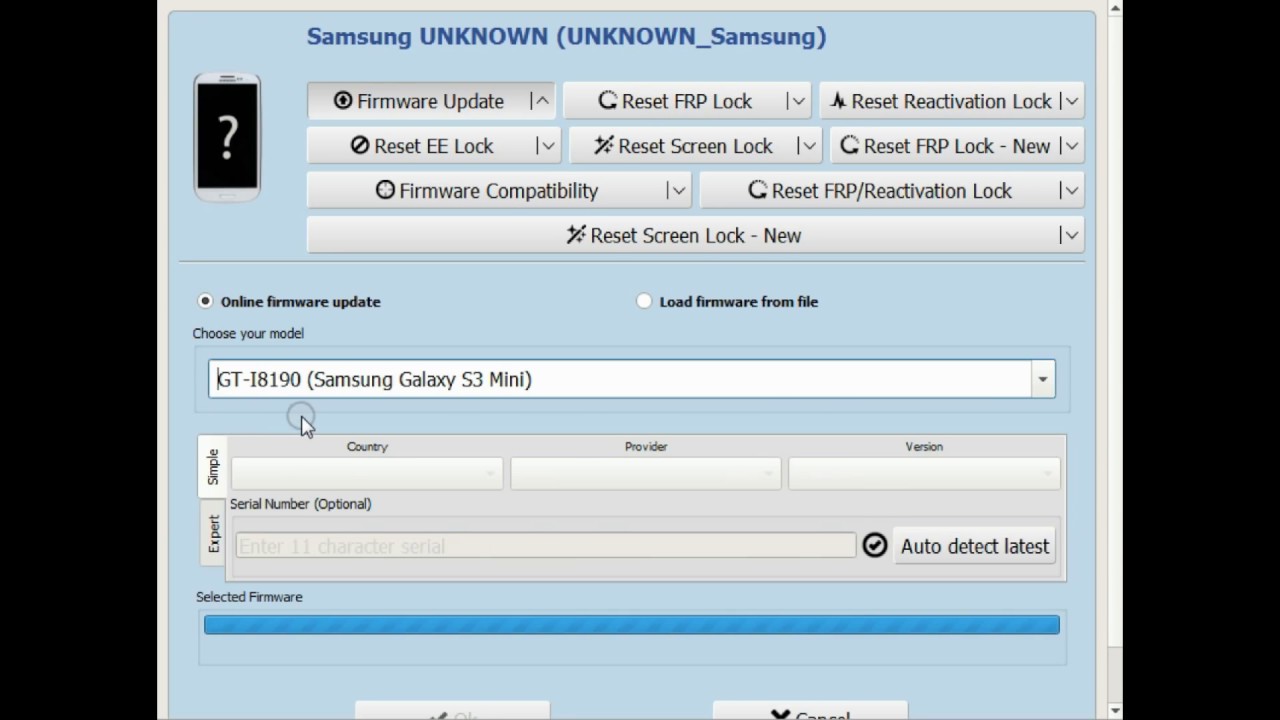Click the serial number input field
Image resolution: width=1280 pixels, height=720 pixels.
[546, 546]
